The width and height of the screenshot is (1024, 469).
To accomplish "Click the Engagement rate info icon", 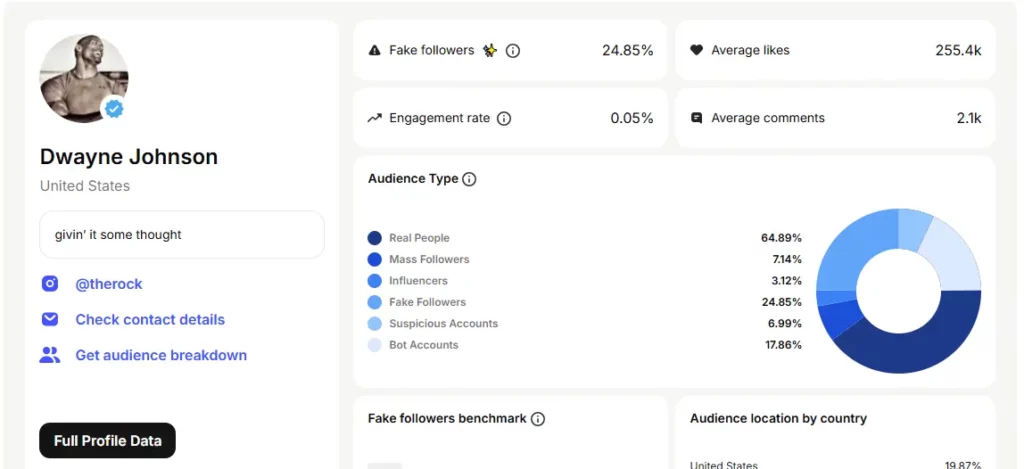I will click(x=504, y=118).
